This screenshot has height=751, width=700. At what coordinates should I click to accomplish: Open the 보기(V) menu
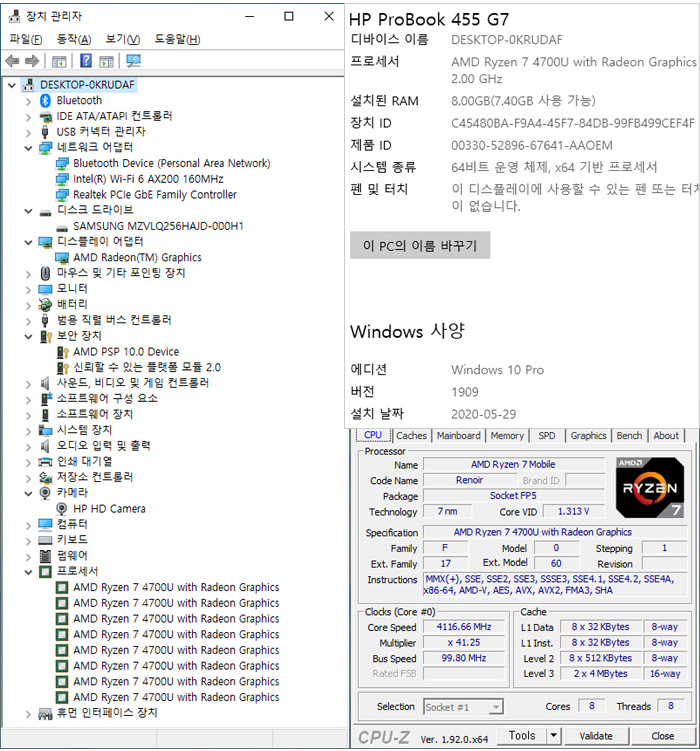[x=123, y=39]
